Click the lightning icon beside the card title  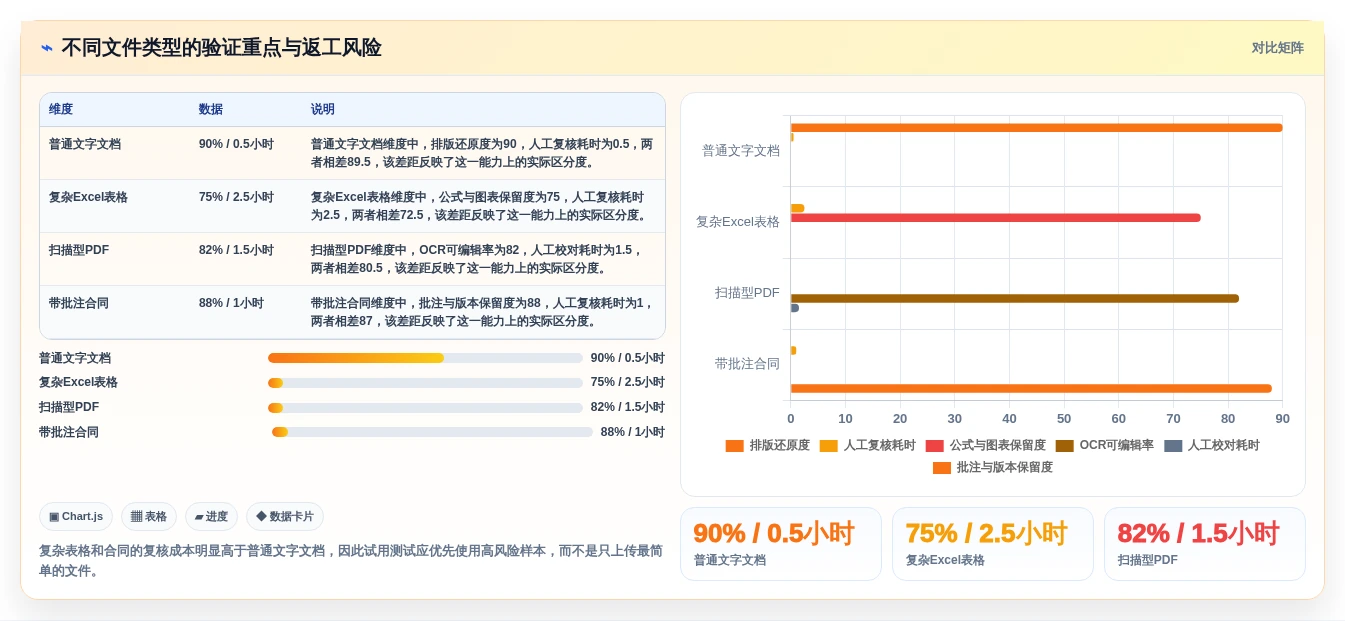coord(47,48)
